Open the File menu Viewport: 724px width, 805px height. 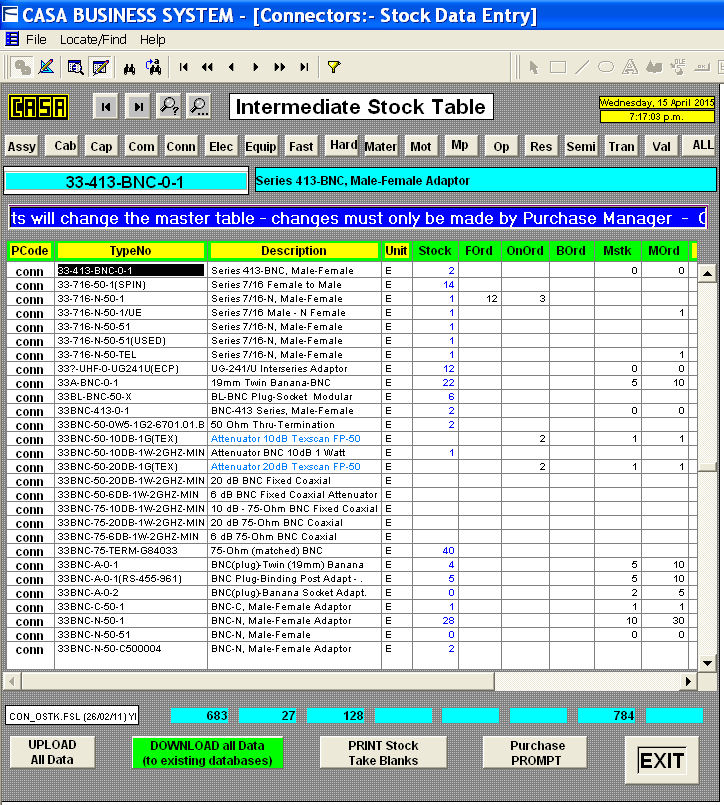tap(36, 39)
